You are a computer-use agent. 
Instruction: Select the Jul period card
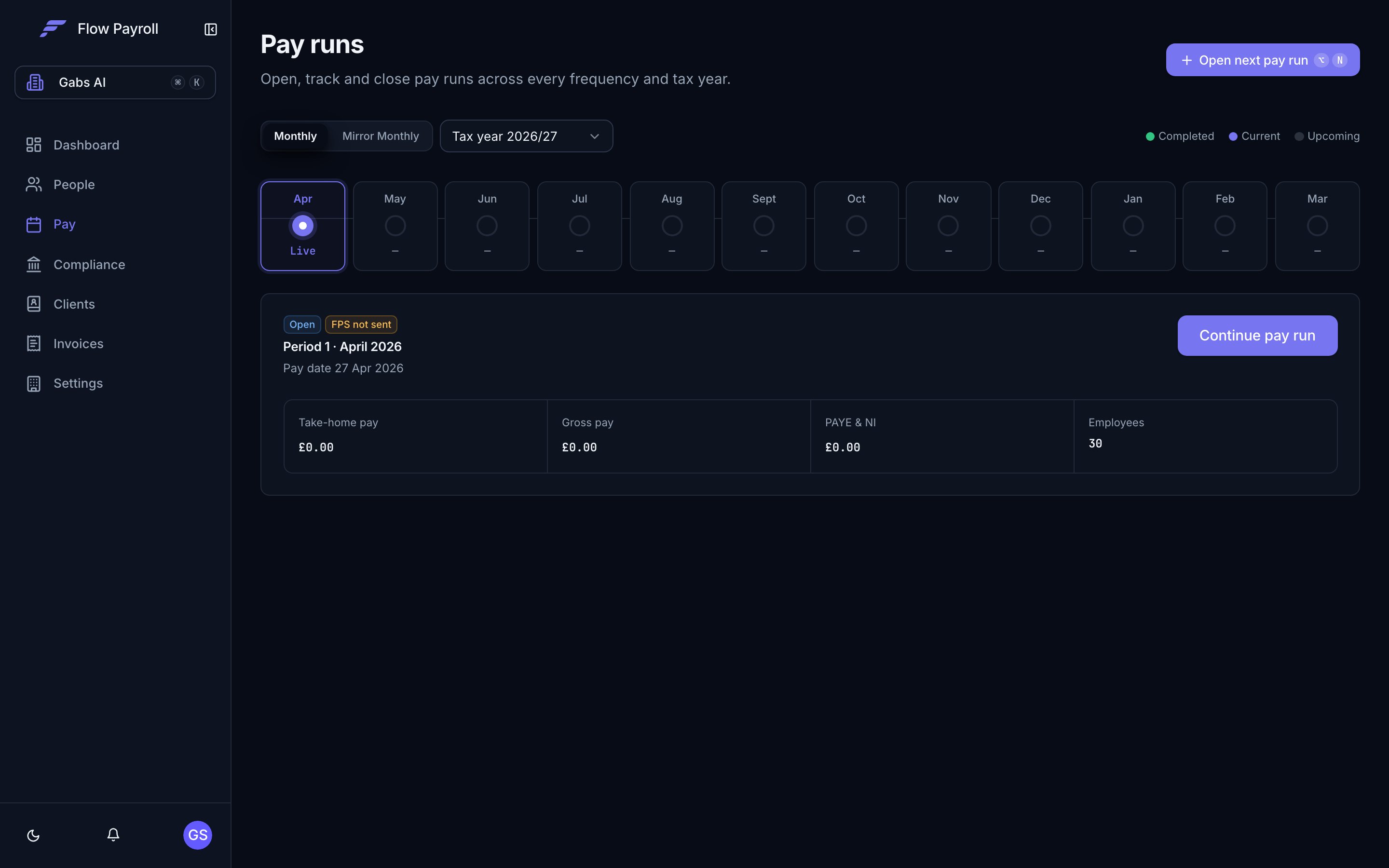point(580,226)
